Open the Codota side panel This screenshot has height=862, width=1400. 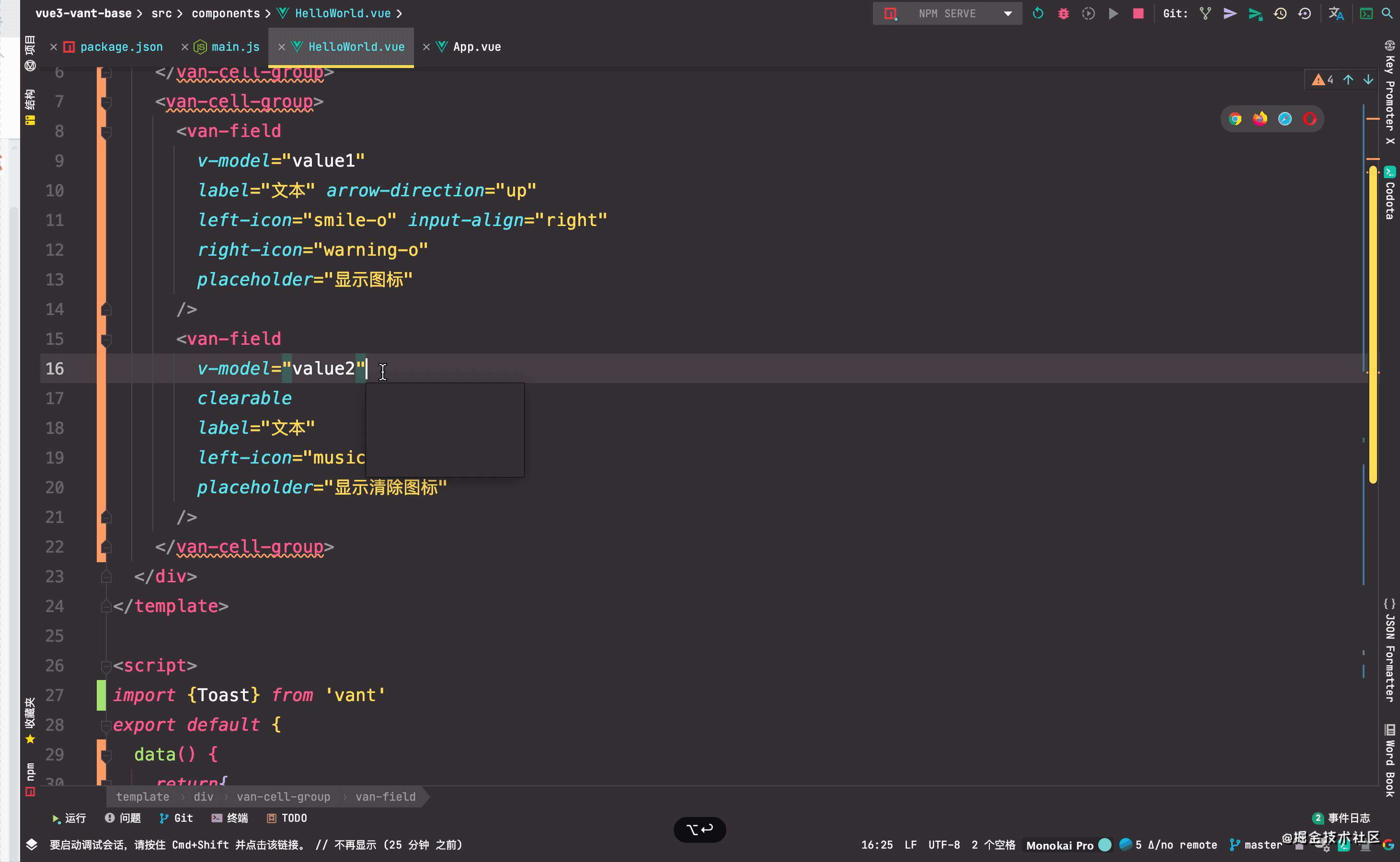tap(1390, 193)
